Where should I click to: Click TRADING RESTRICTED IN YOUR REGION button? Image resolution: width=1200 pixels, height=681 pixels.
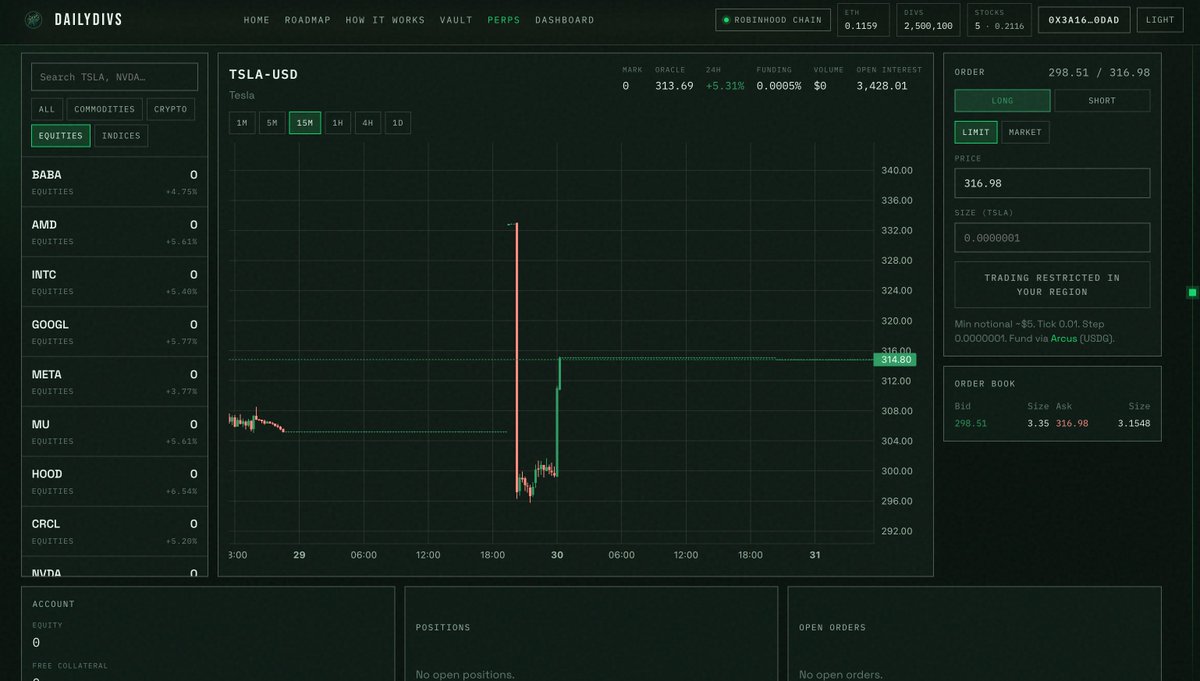tap(1052, 285)
